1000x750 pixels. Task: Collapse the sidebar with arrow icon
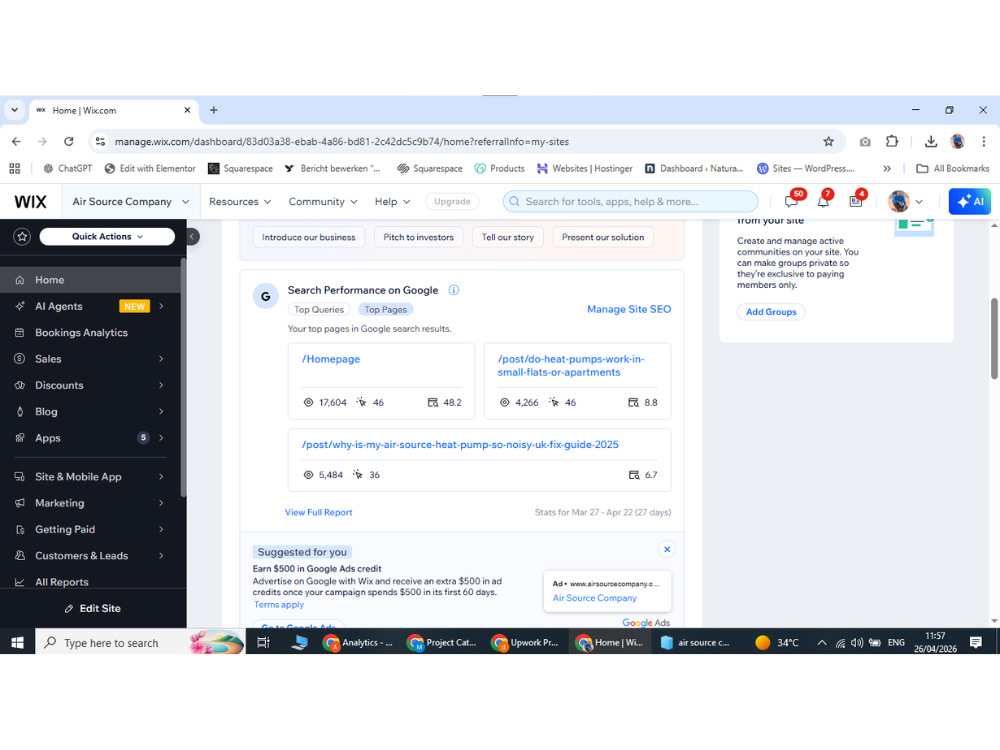pos(191,237)
